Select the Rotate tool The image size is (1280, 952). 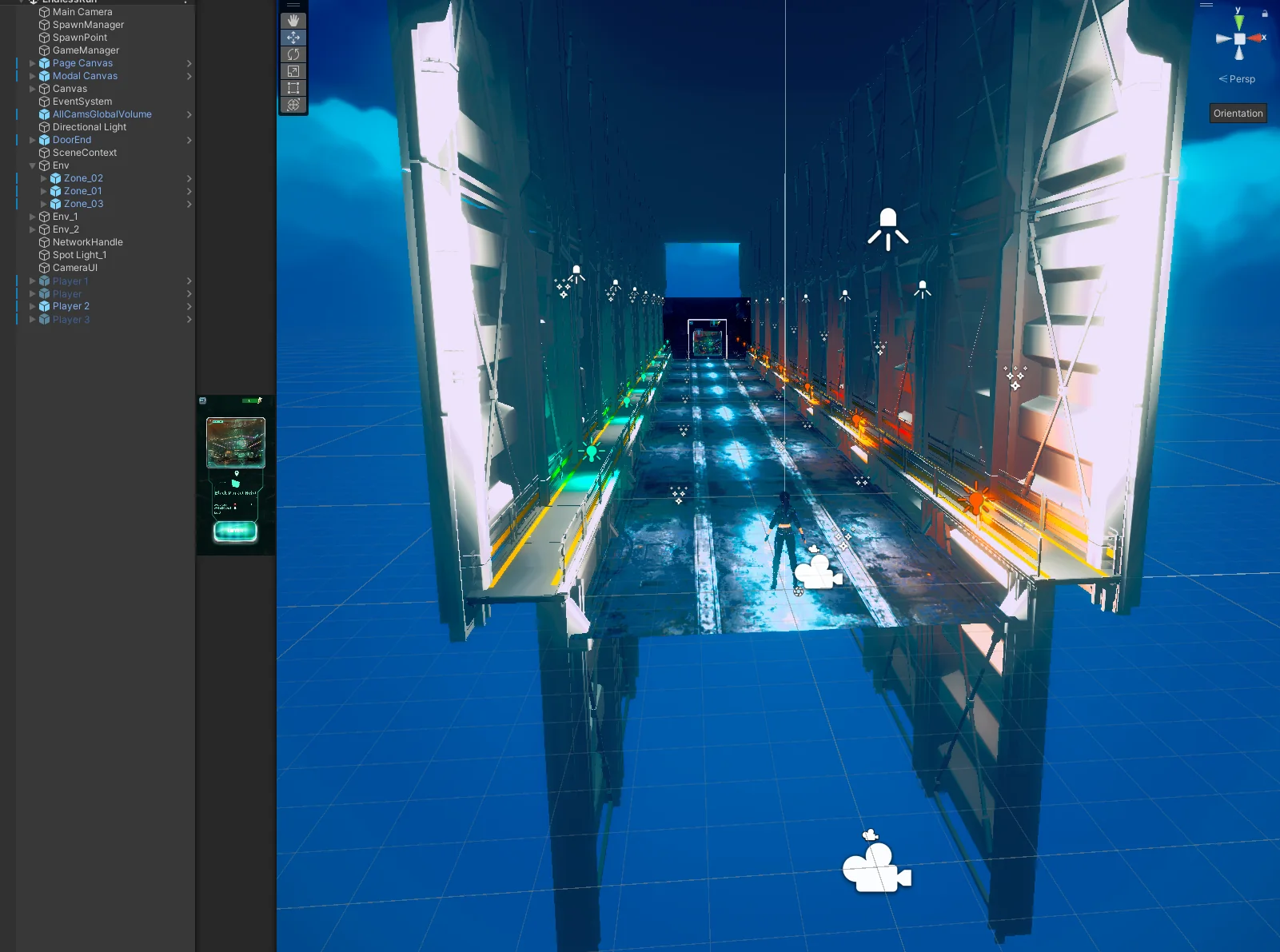[293, 54]
